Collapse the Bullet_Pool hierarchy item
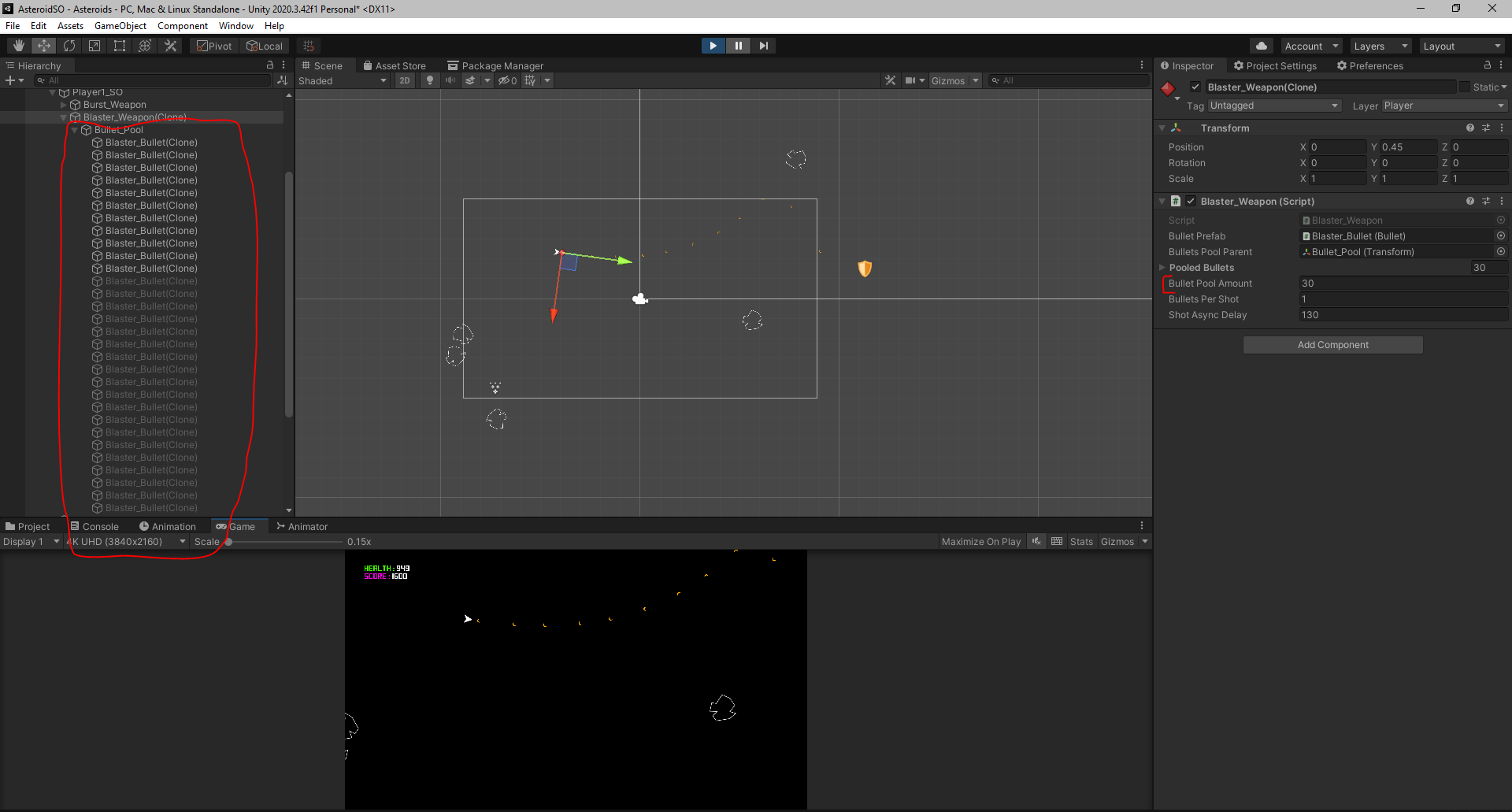 click(75, 130)
